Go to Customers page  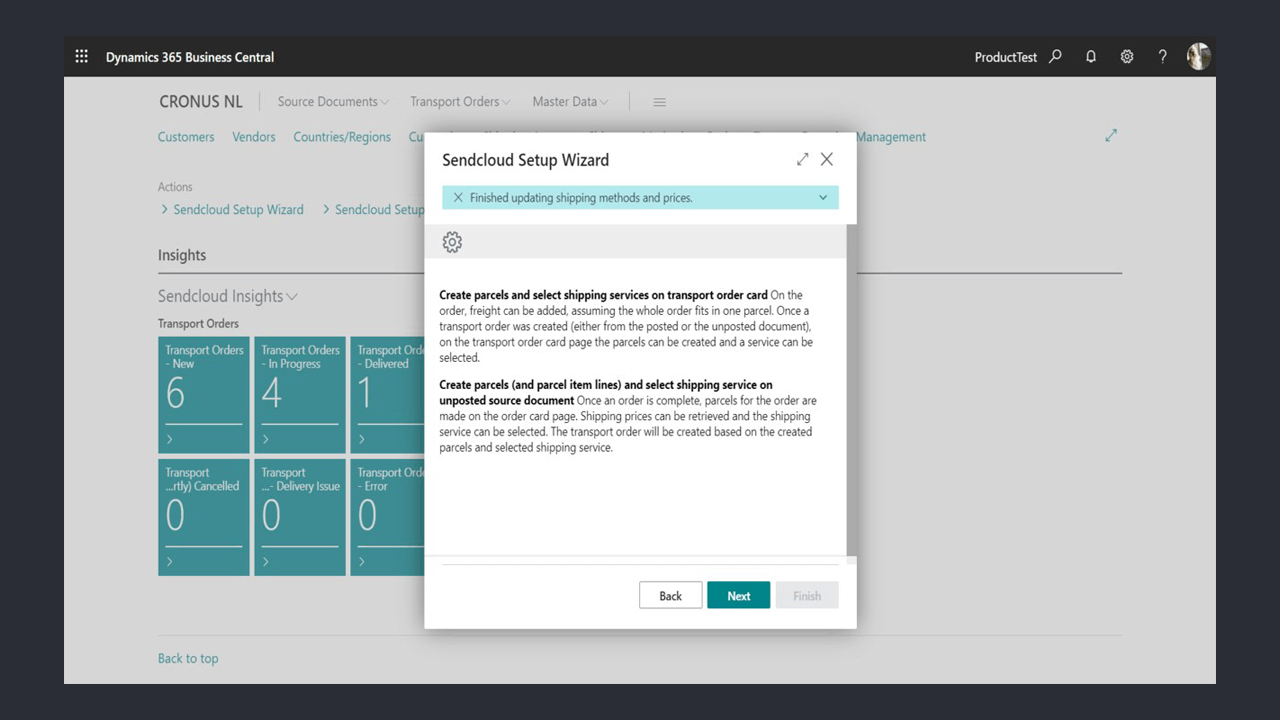(x=186, y=137)
